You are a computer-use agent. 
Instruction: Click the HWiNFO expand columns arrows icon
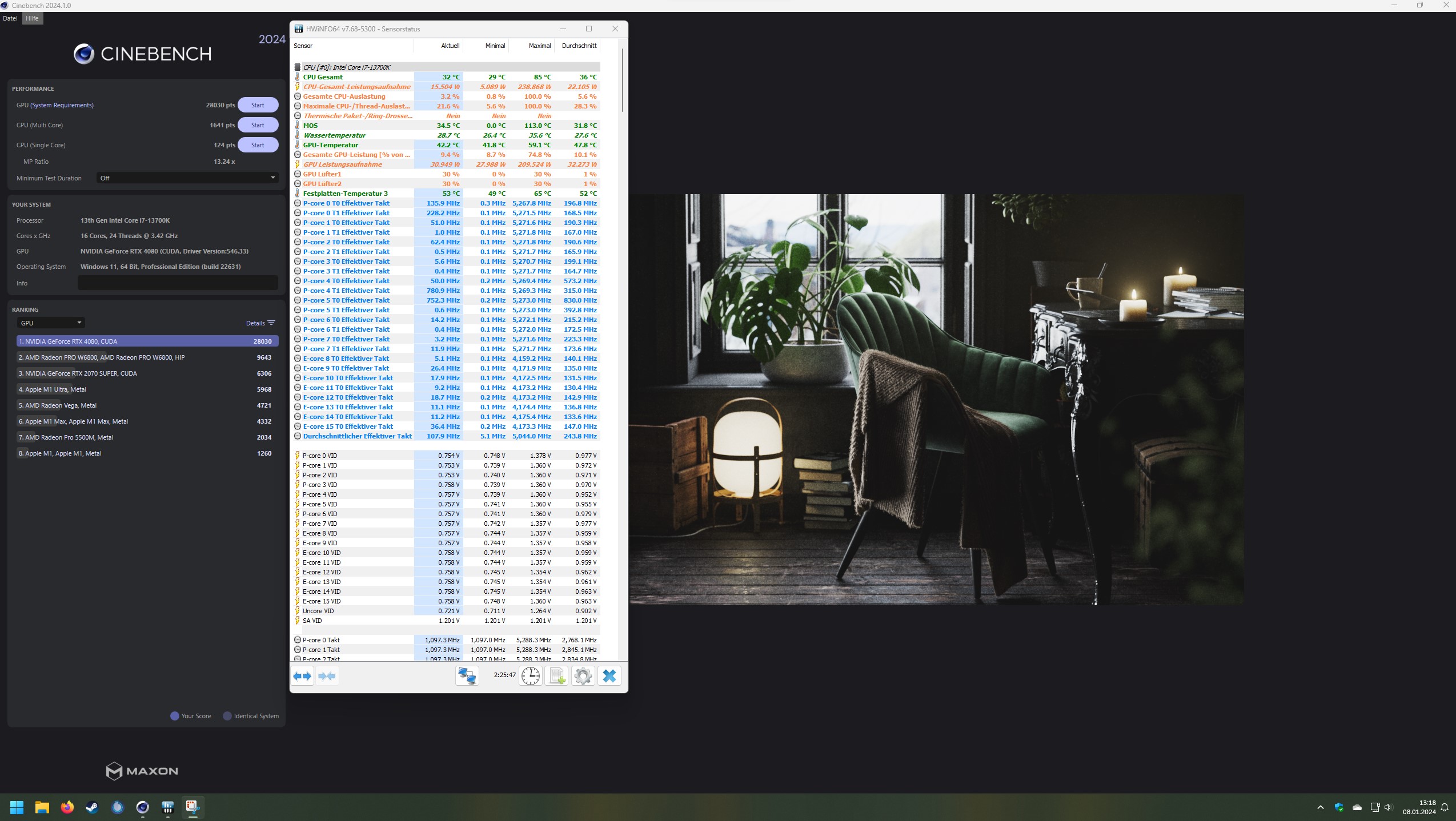pos(302,676)
